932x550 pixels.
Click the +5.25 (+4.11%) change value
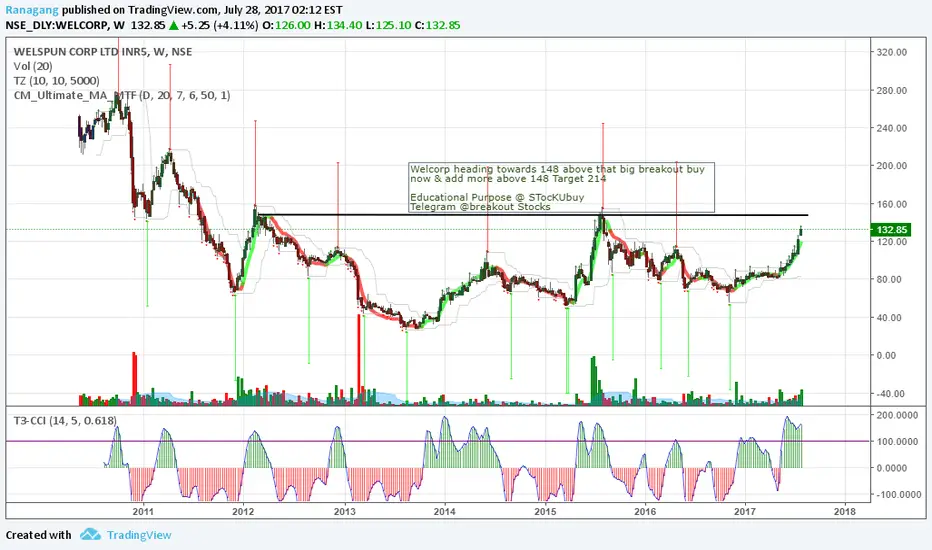(x=219, y=25)
